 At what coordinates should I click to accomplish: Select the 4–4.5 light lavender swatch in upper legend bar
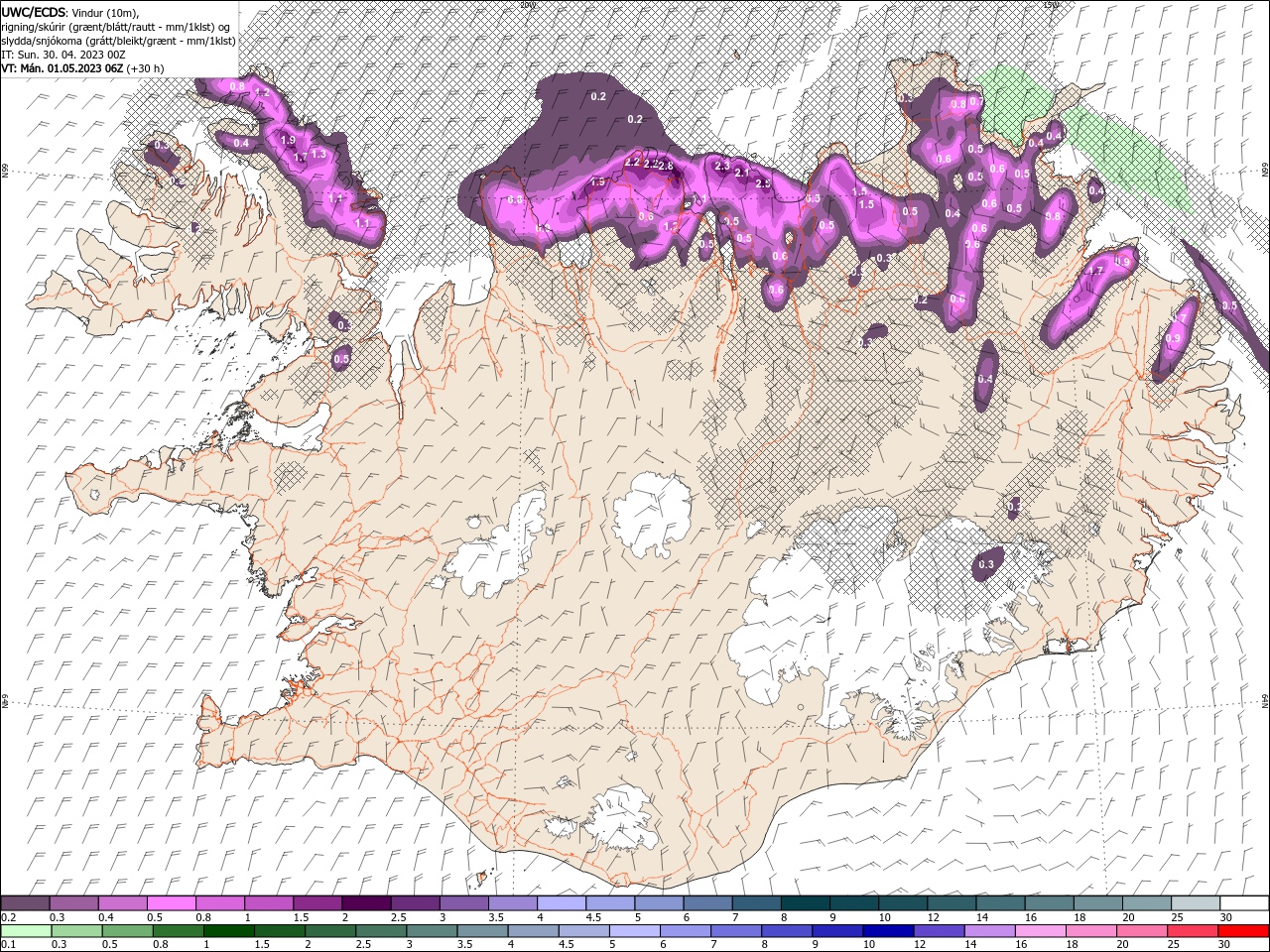[x=562, y=902]
